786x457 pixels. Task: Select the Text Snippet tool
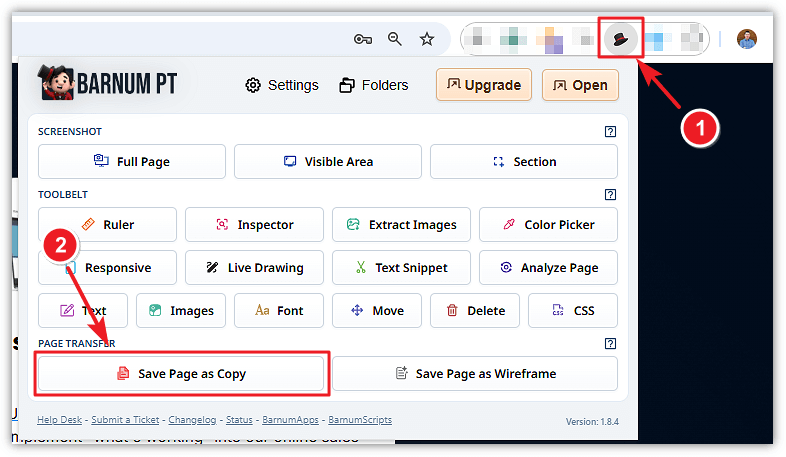tap(401, 268)
